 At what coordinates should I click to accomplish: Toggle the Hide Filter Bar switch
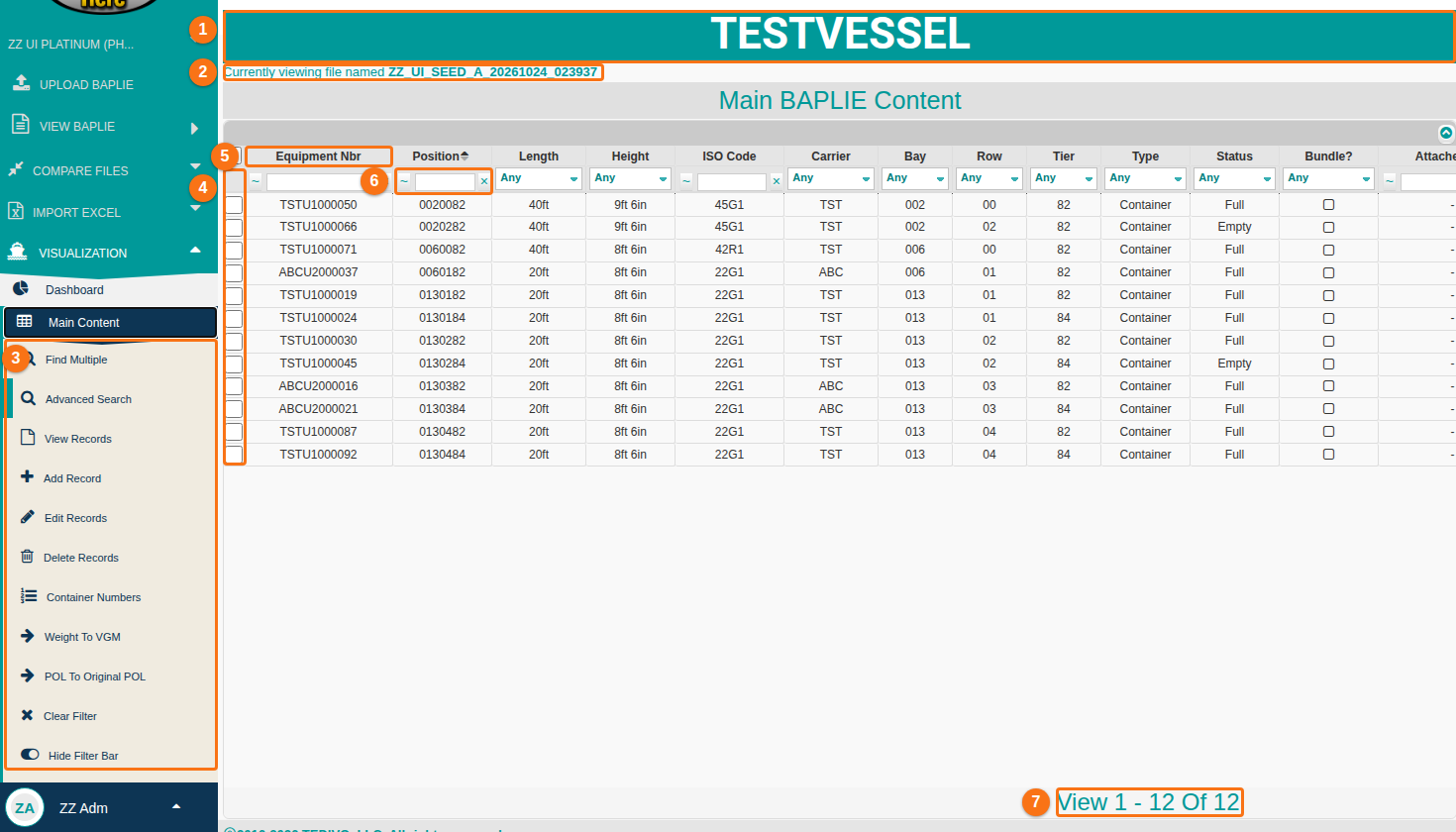(x=30, y=755)
